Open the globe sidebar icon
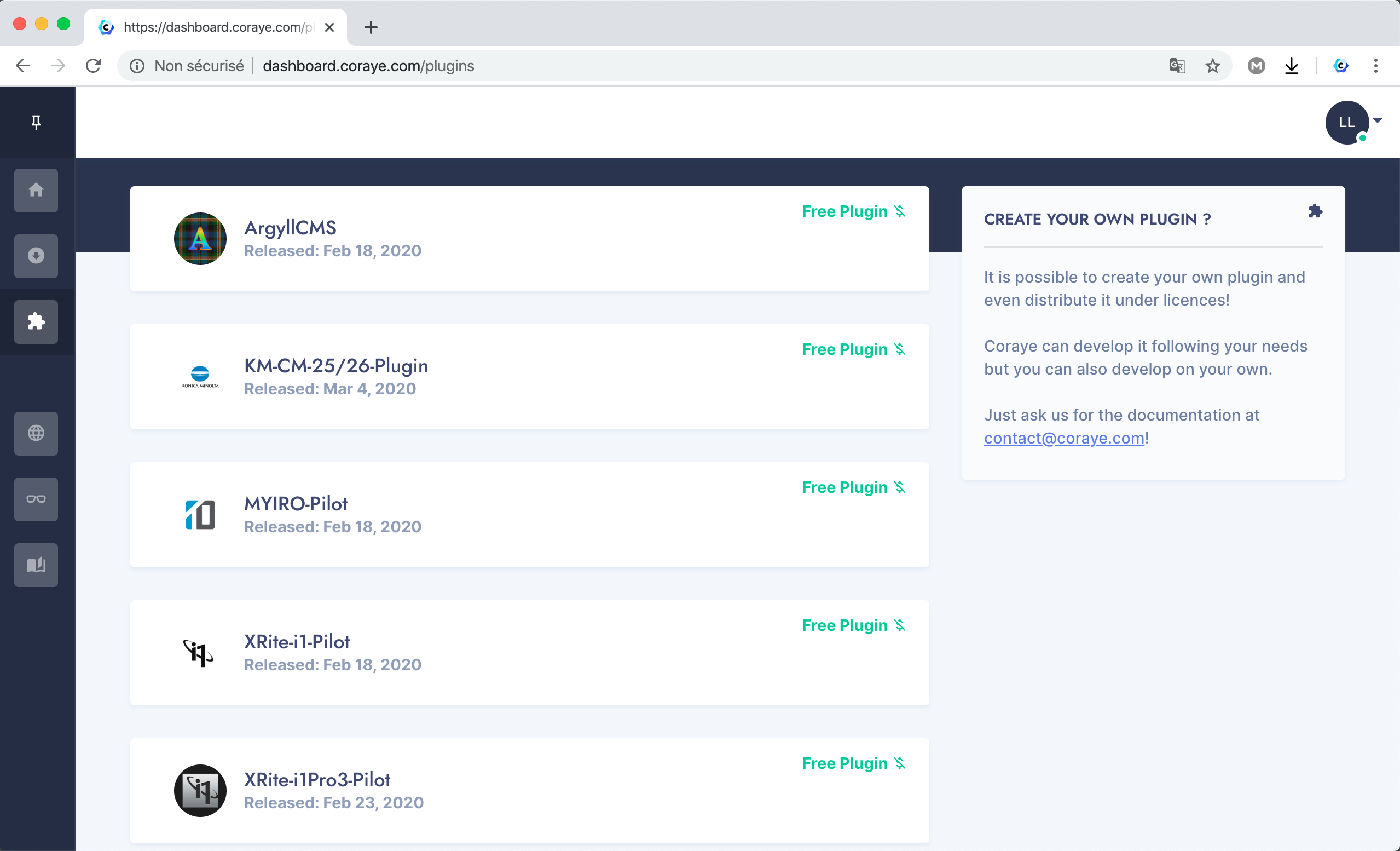Screen dimensions: 1400x851 tap(36, 433)
